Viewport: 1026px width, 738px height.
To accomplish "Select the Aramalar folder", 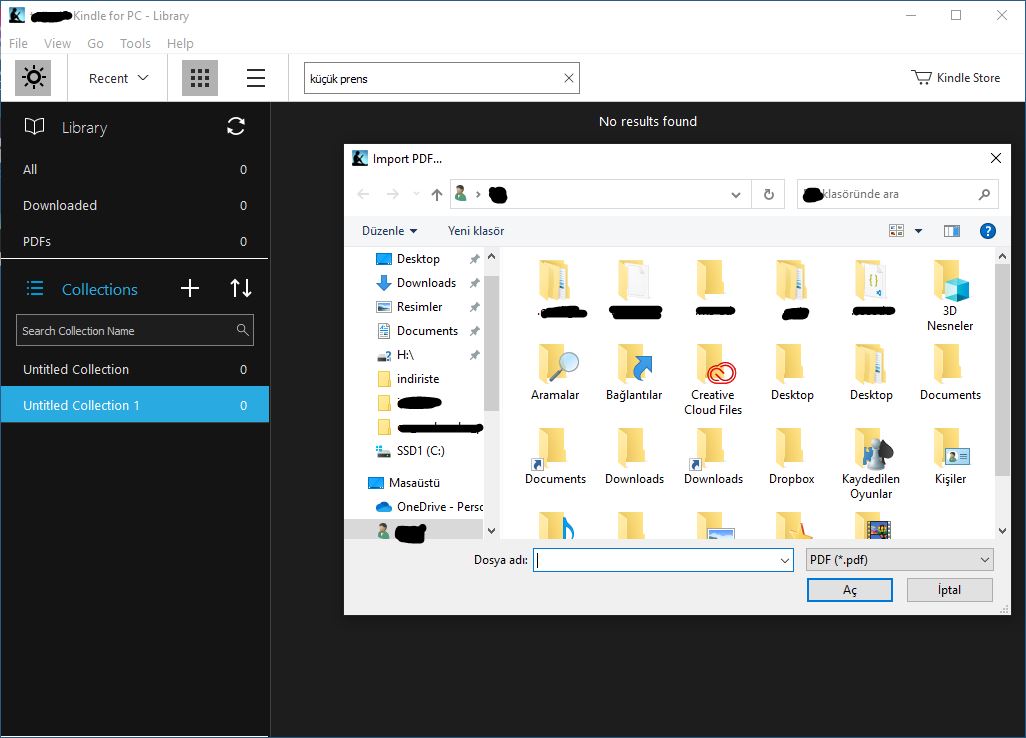I will 555,372.
